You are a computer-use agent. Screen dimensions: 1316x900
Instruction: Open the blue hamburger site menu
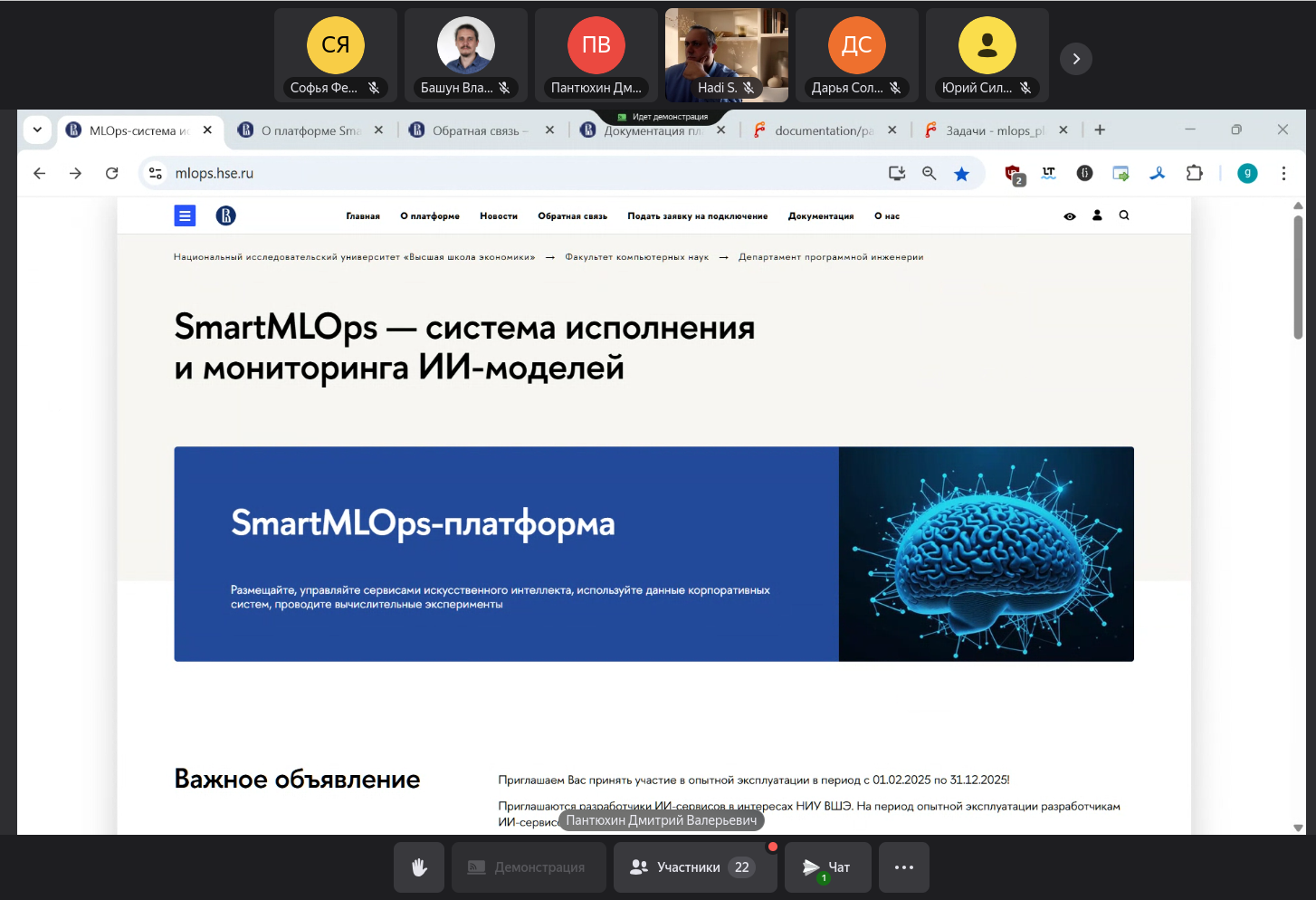(x=185, y=215)
